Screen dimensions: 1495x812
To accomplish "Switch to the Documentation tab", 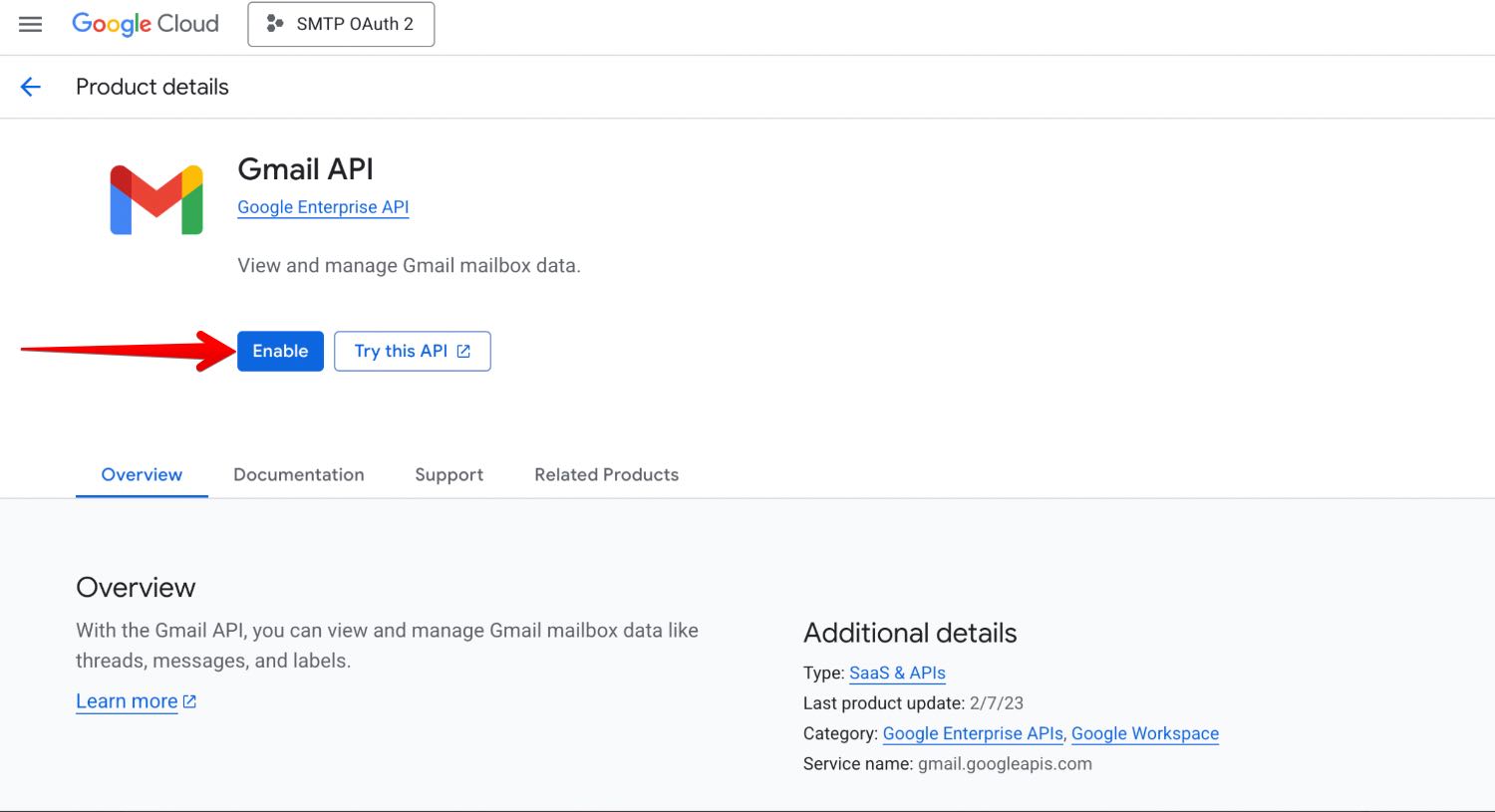I will (299, 475).
